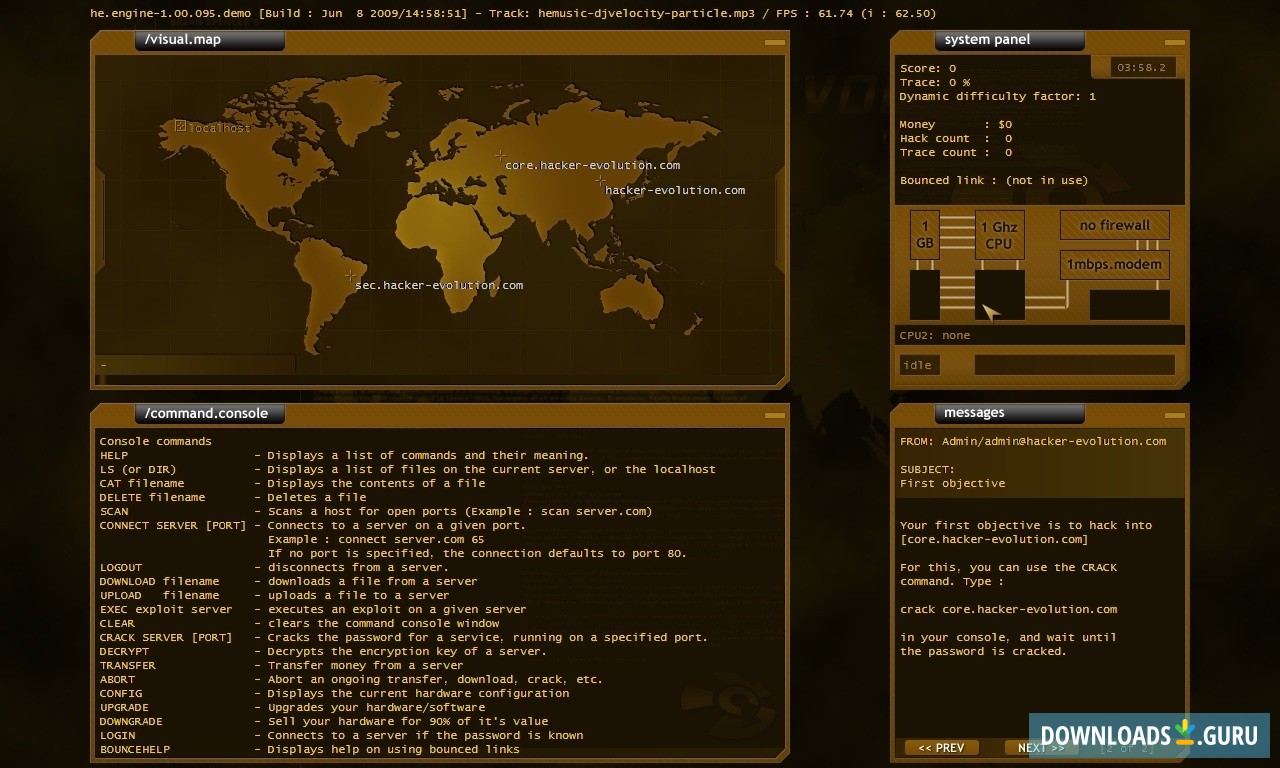Click the SCAN command line in console
Image resolution: width=1280 pixels, height=768 pixels.
(376, 511)
